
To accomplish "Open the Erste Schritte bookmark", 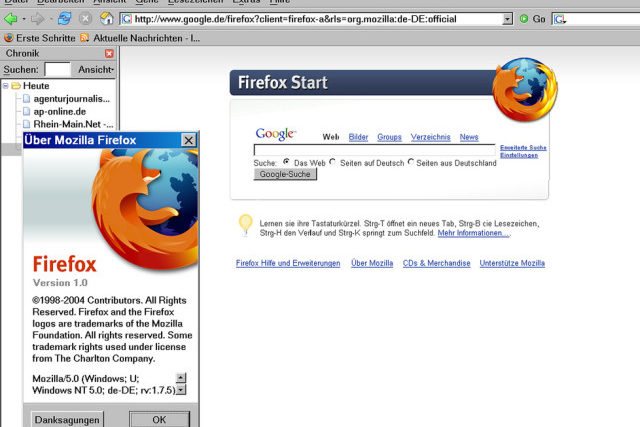I will tap(40, 38).
